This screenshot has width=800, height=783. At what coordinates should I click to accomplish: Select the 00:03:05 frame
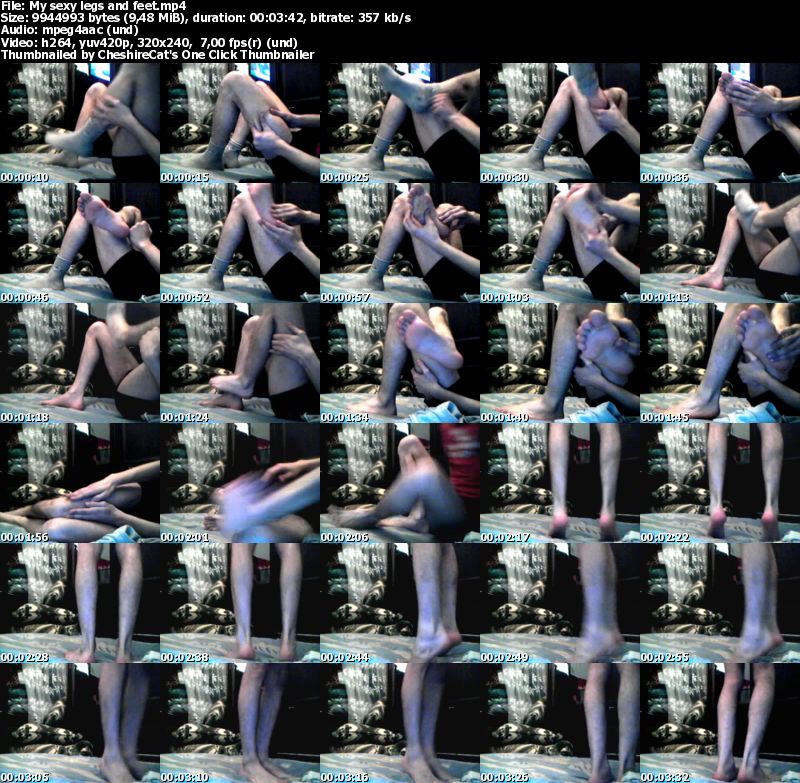click(x=80, y=721)
